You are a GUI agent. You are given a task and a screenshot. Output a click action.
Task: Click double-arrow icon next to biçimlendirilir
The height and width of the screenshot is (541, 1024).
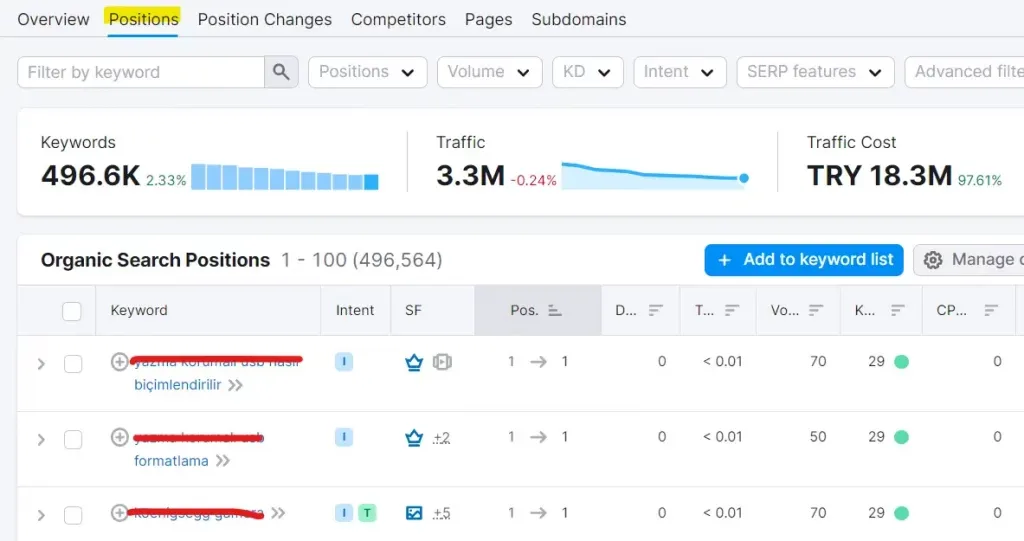pos(235,385)
